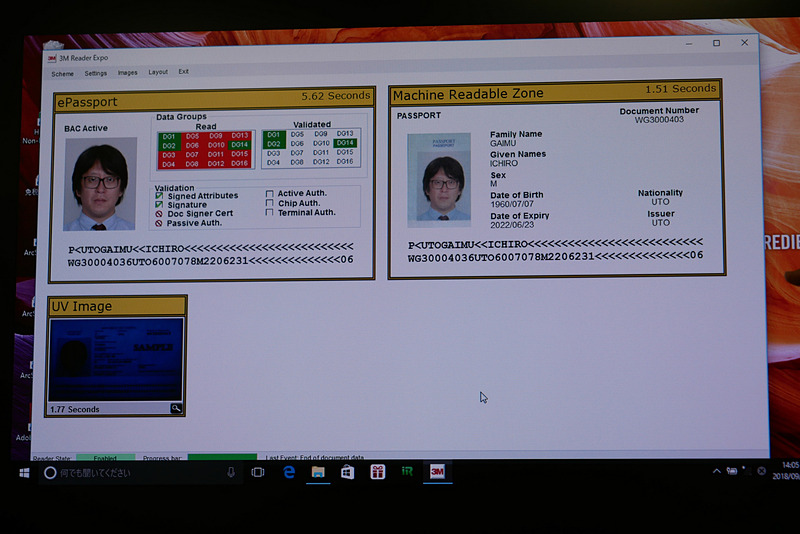Click the UV Image panel header
The width and height of the screenshot is (800, 534).
(117, 306)
